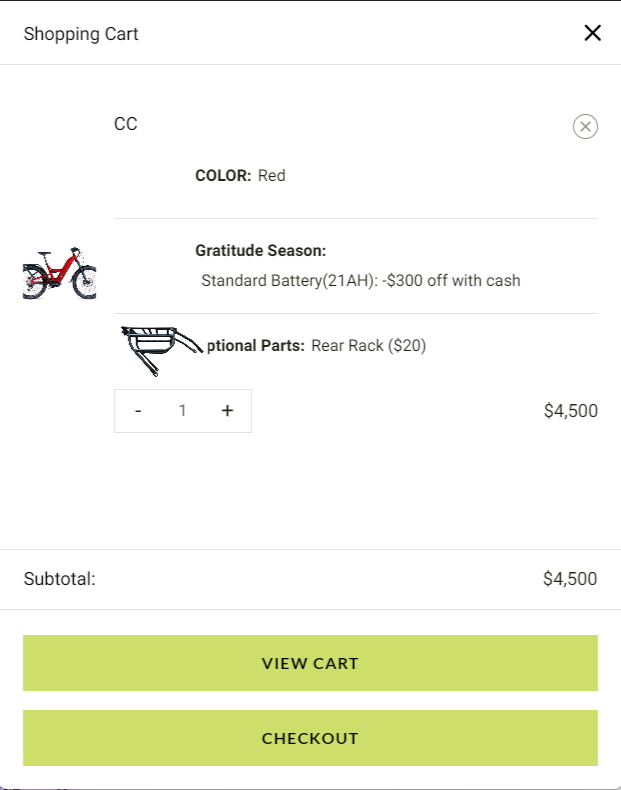Click the Optional Parts label
The image size is (621, 790).
255,346
